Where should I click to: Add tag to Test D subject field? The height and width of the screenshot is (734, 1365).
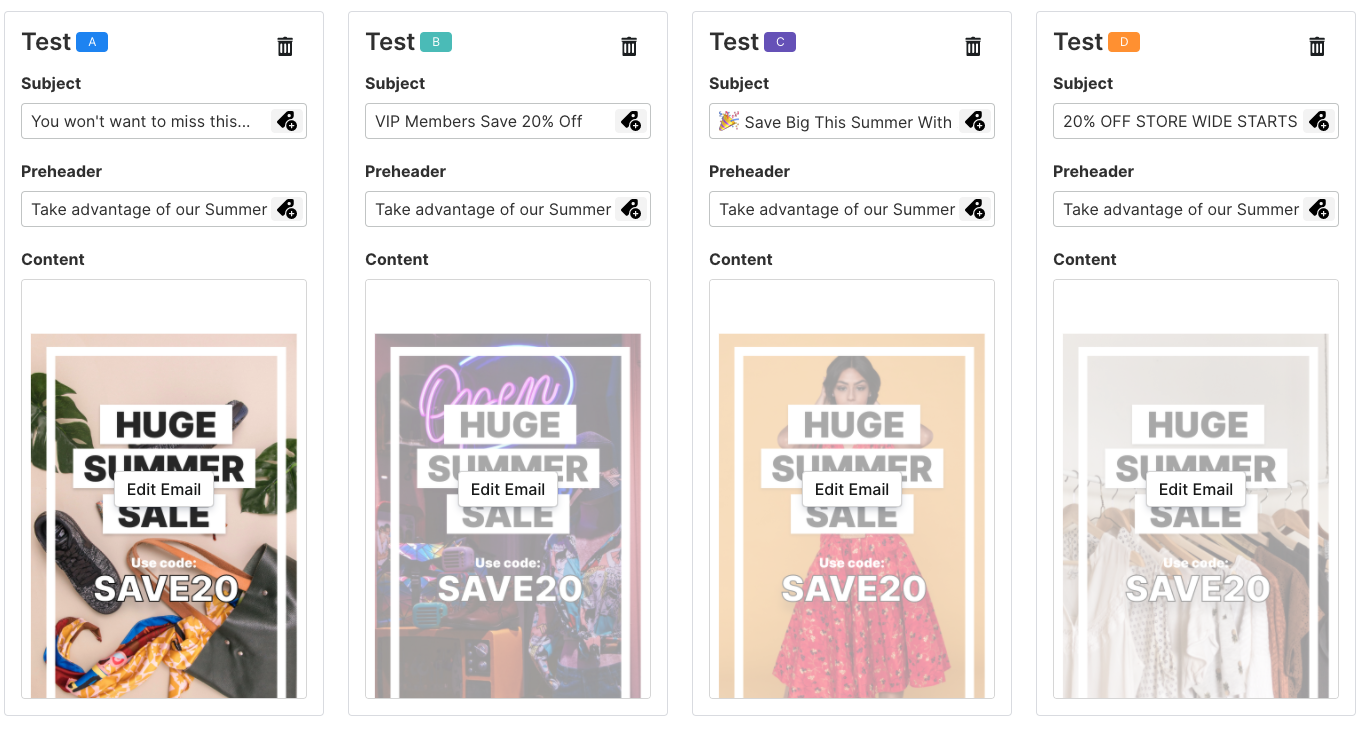pos(1319,121)
